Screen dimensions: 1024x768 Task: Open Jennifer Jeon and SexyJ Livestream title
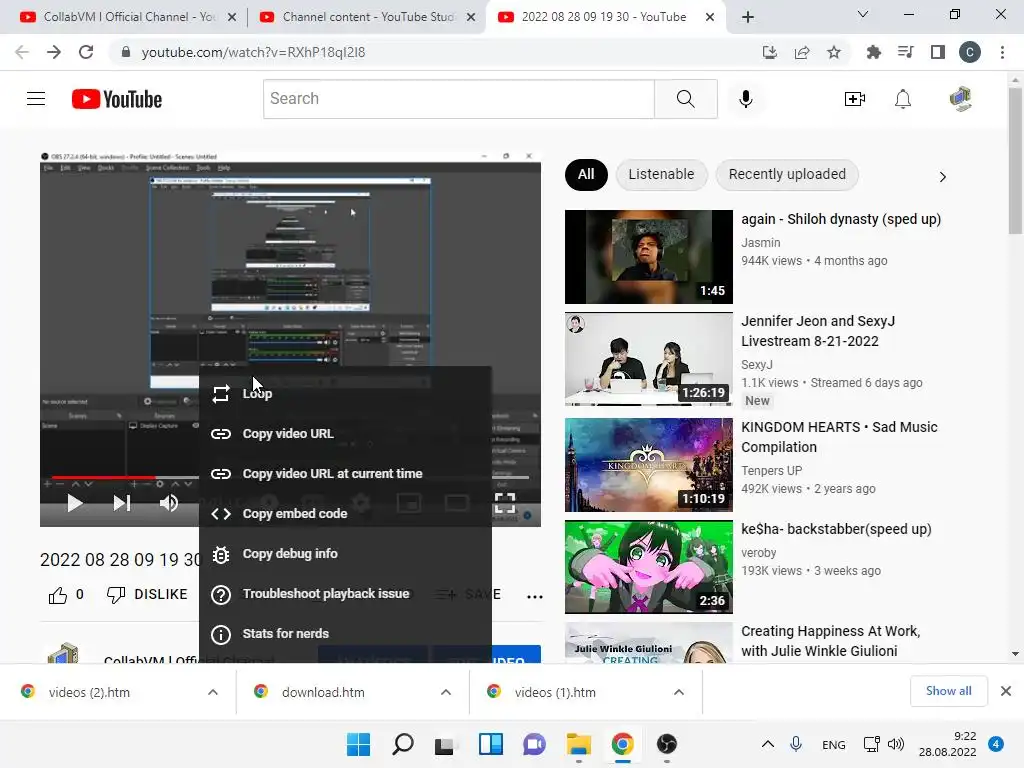[818, 331]
